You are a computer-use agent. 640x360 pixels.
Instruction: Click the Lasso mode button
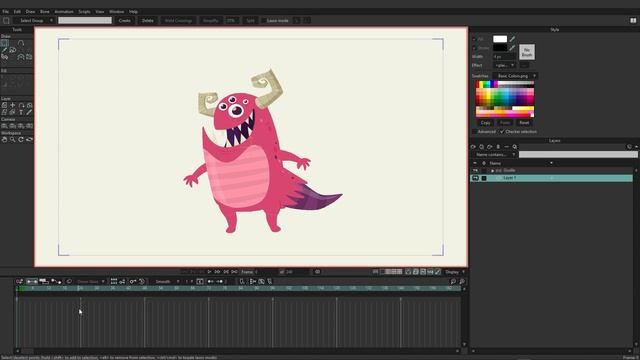277,20
